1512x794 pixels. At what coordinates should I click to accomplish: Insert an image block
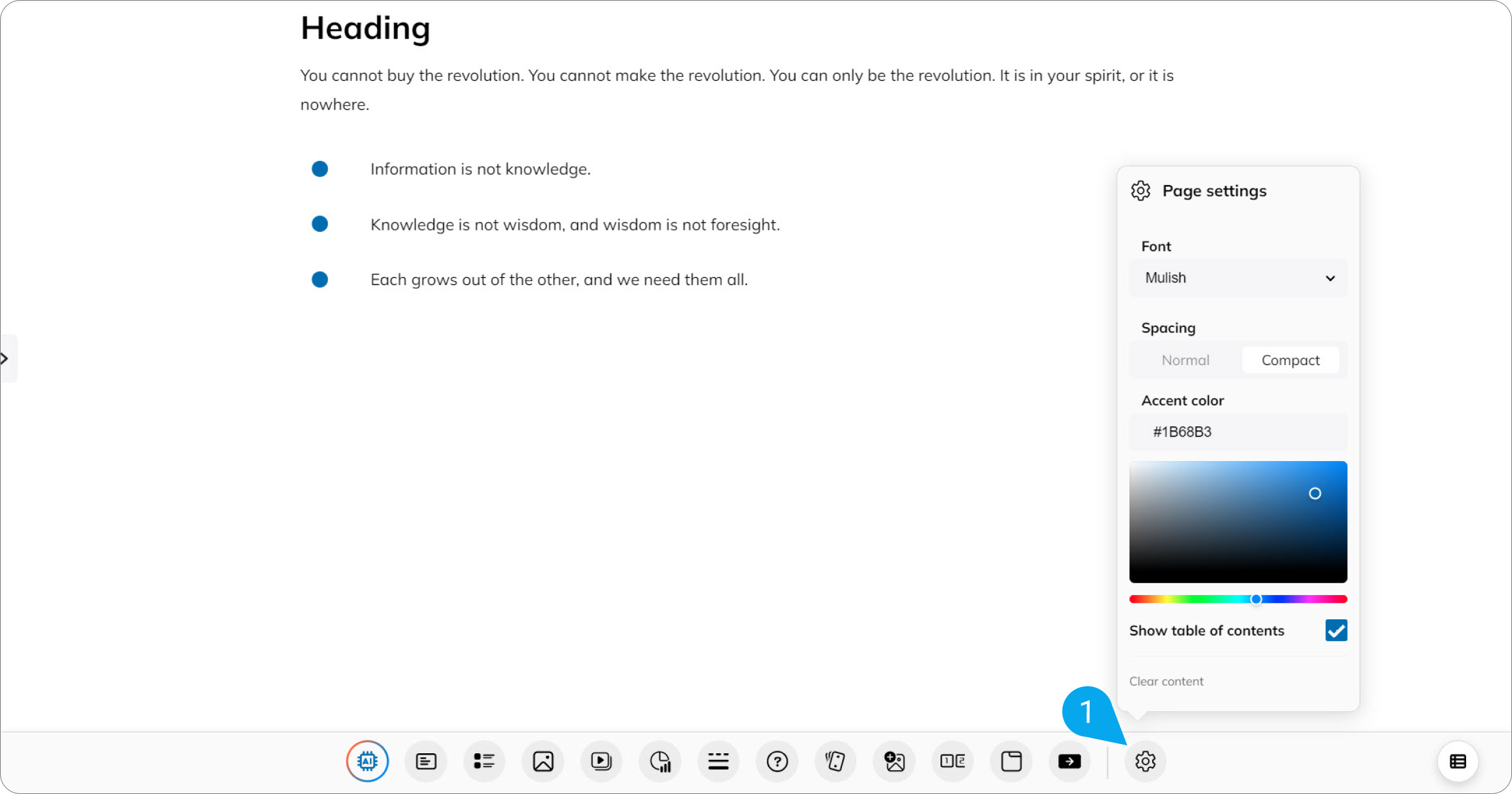543,761
